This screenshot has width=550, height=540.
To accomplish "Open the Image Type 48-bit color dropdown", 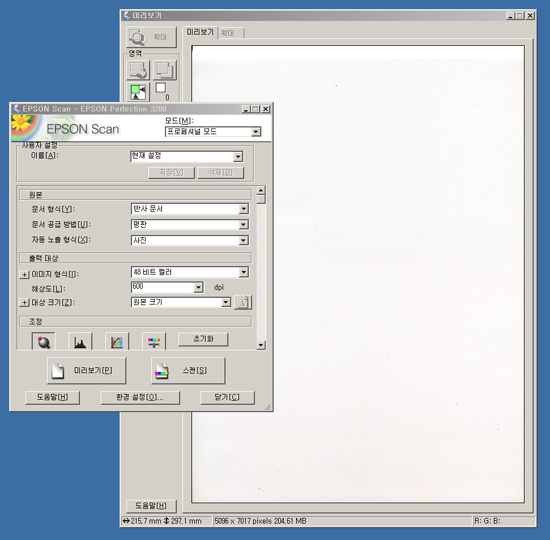I will (x=243, y=272).
